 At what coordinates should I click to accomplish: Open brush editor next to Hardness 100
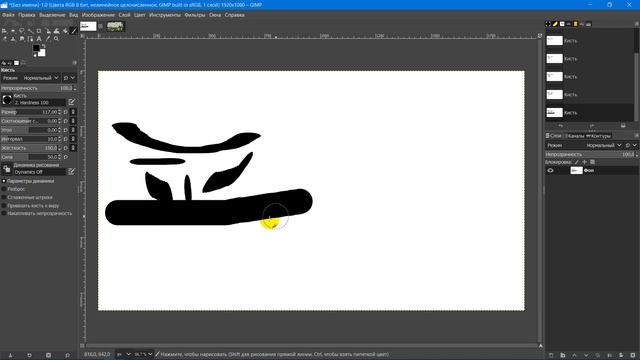click(x=72, y=102)
